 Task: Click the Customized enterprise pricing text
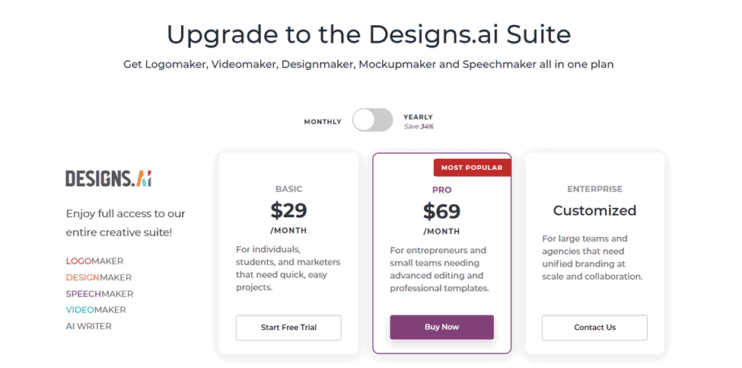[595, 210]
